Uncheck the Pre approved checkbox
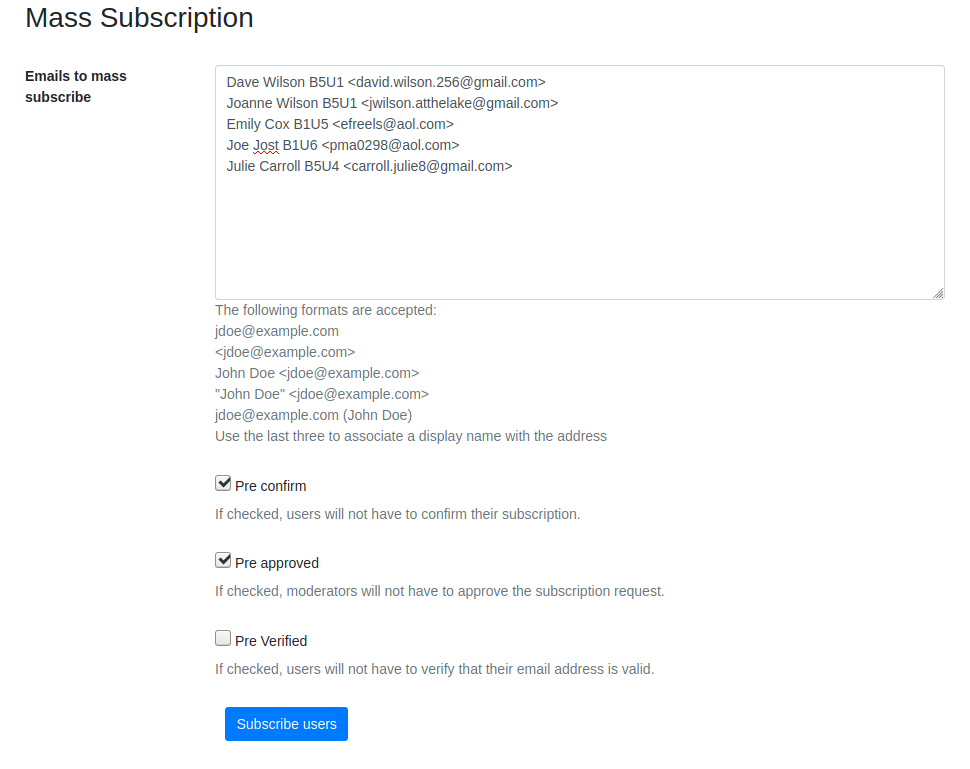 (x=223, y=561)
